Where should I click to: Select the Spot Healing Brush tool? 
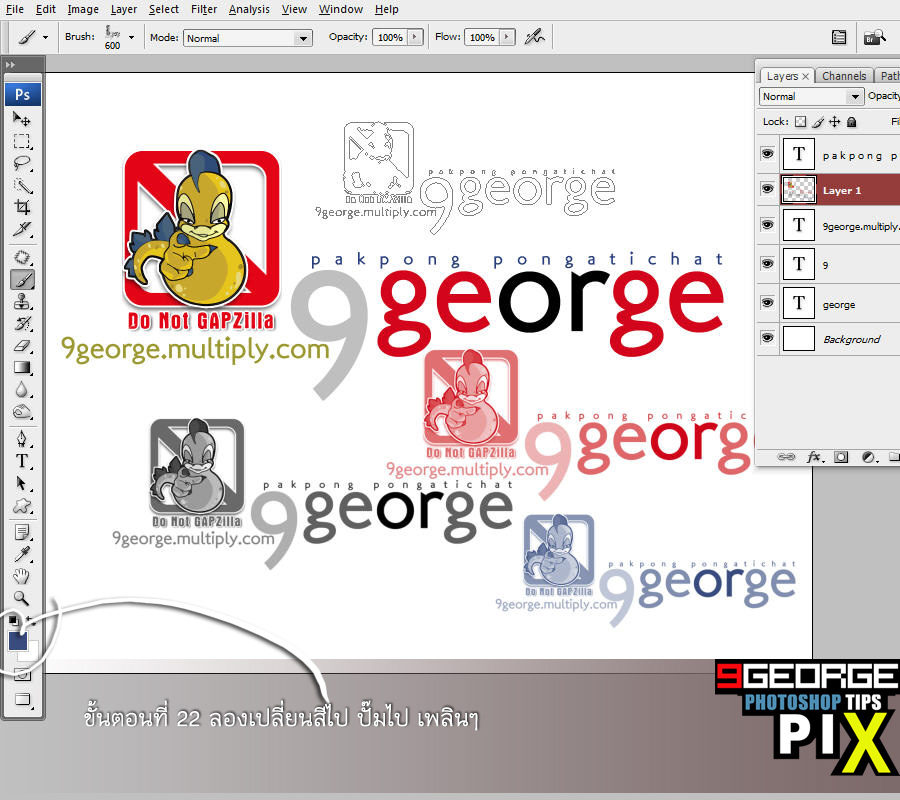click(22, 258)
